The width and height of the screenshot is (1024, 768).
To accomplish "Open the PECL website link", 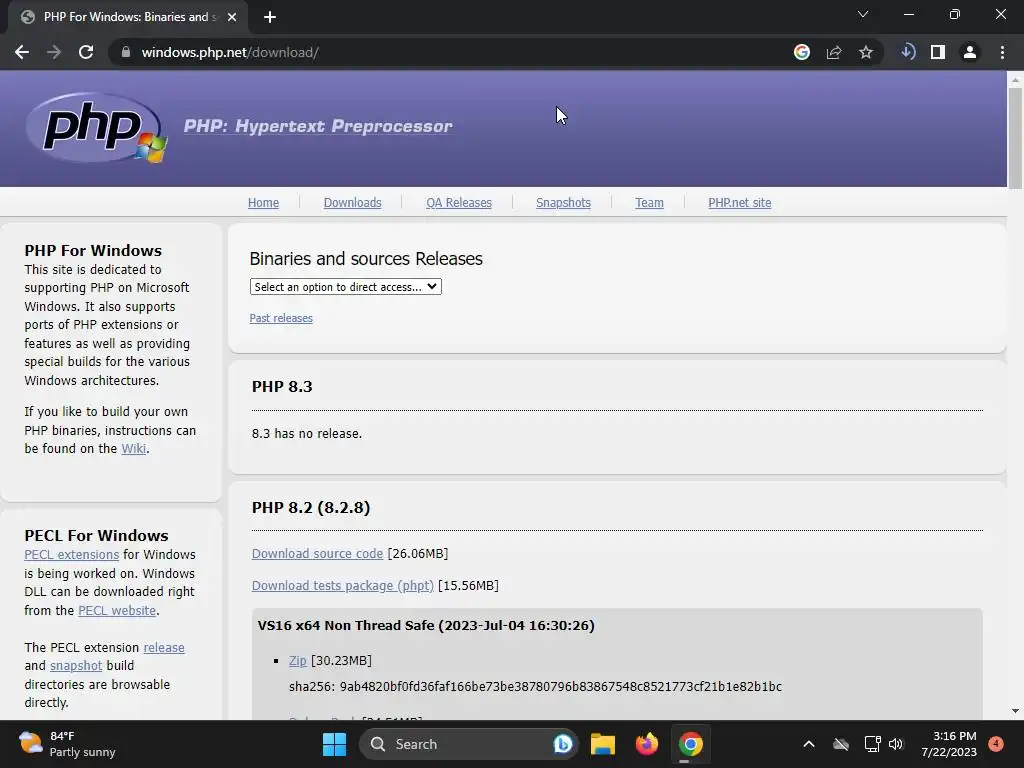I will tap(117, 611).
